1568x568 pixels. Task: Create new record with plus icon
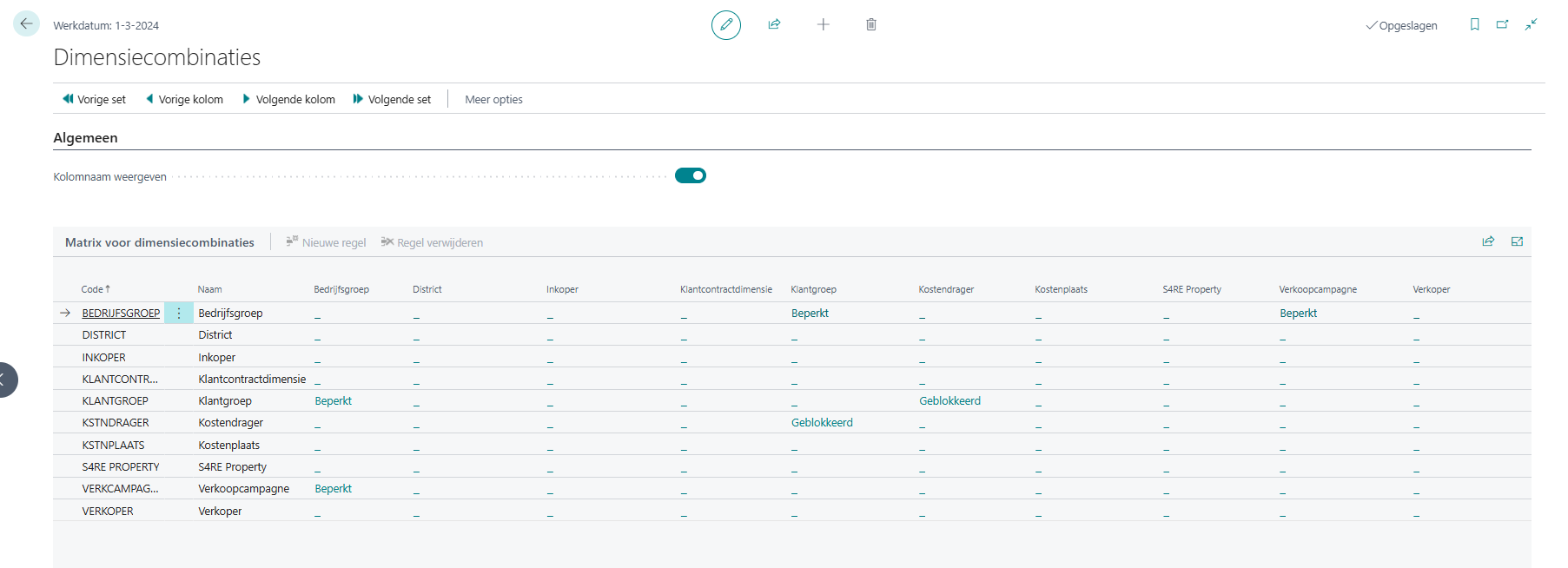(824, 24)
